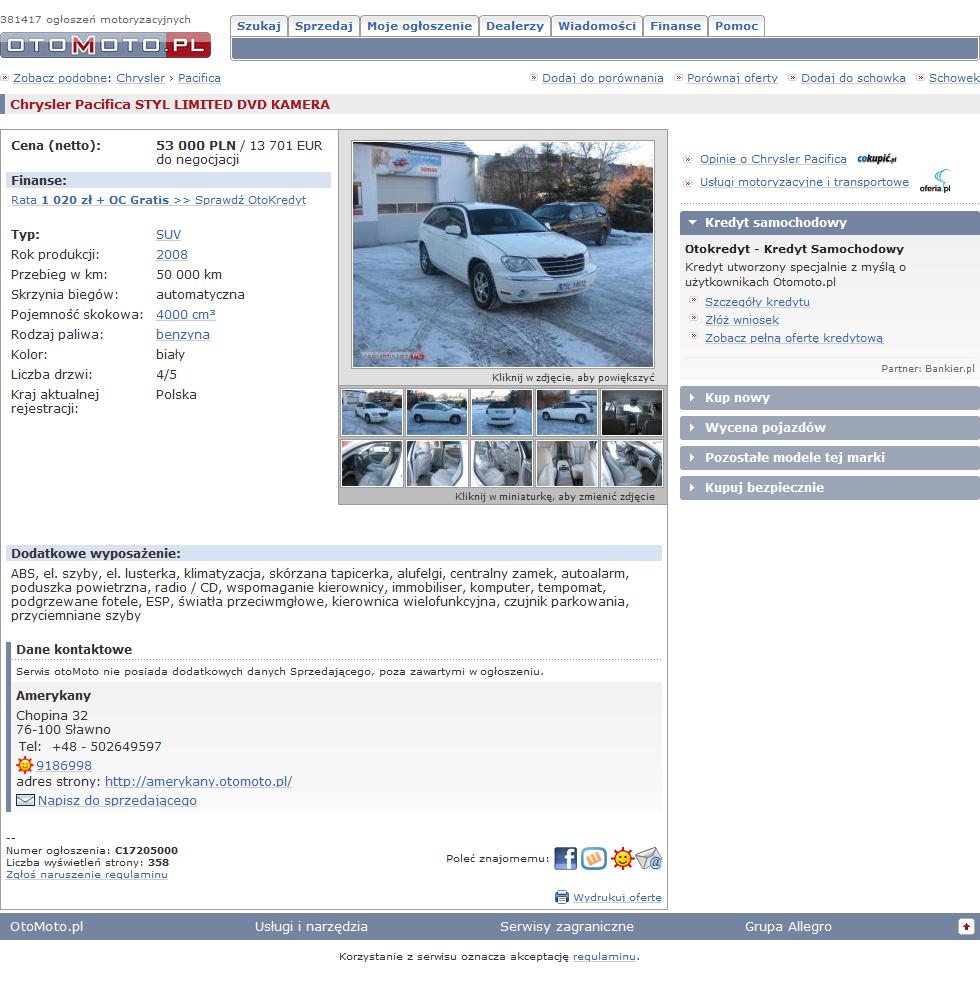
Task: Open the amerykany.otomoto.pl address link
Action: (x=198, y=781)
